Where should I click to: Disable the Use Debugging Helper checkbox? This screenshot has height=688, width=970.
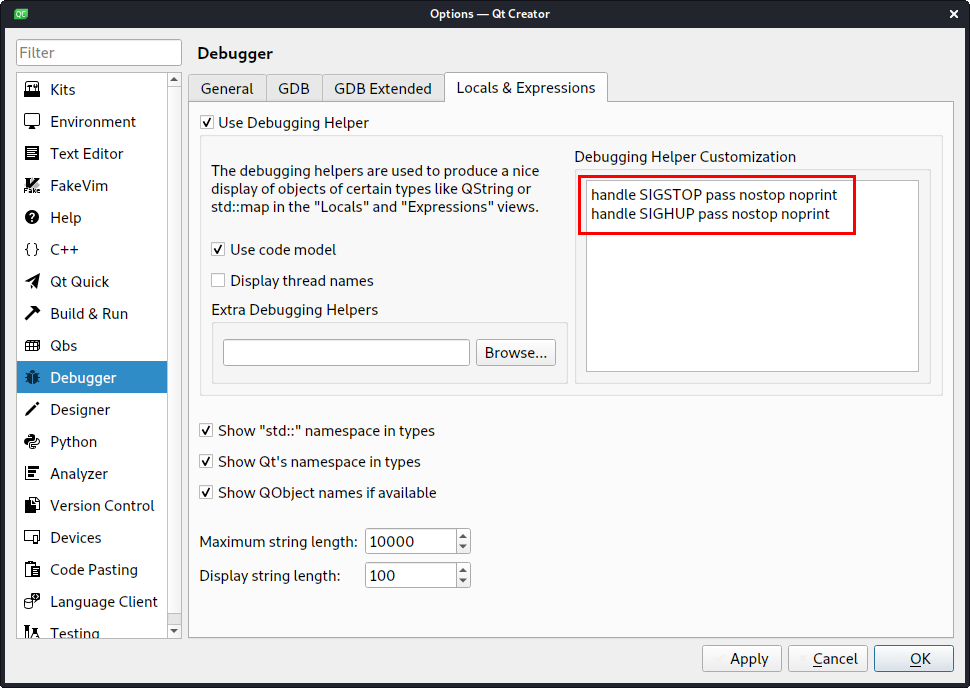207,123
